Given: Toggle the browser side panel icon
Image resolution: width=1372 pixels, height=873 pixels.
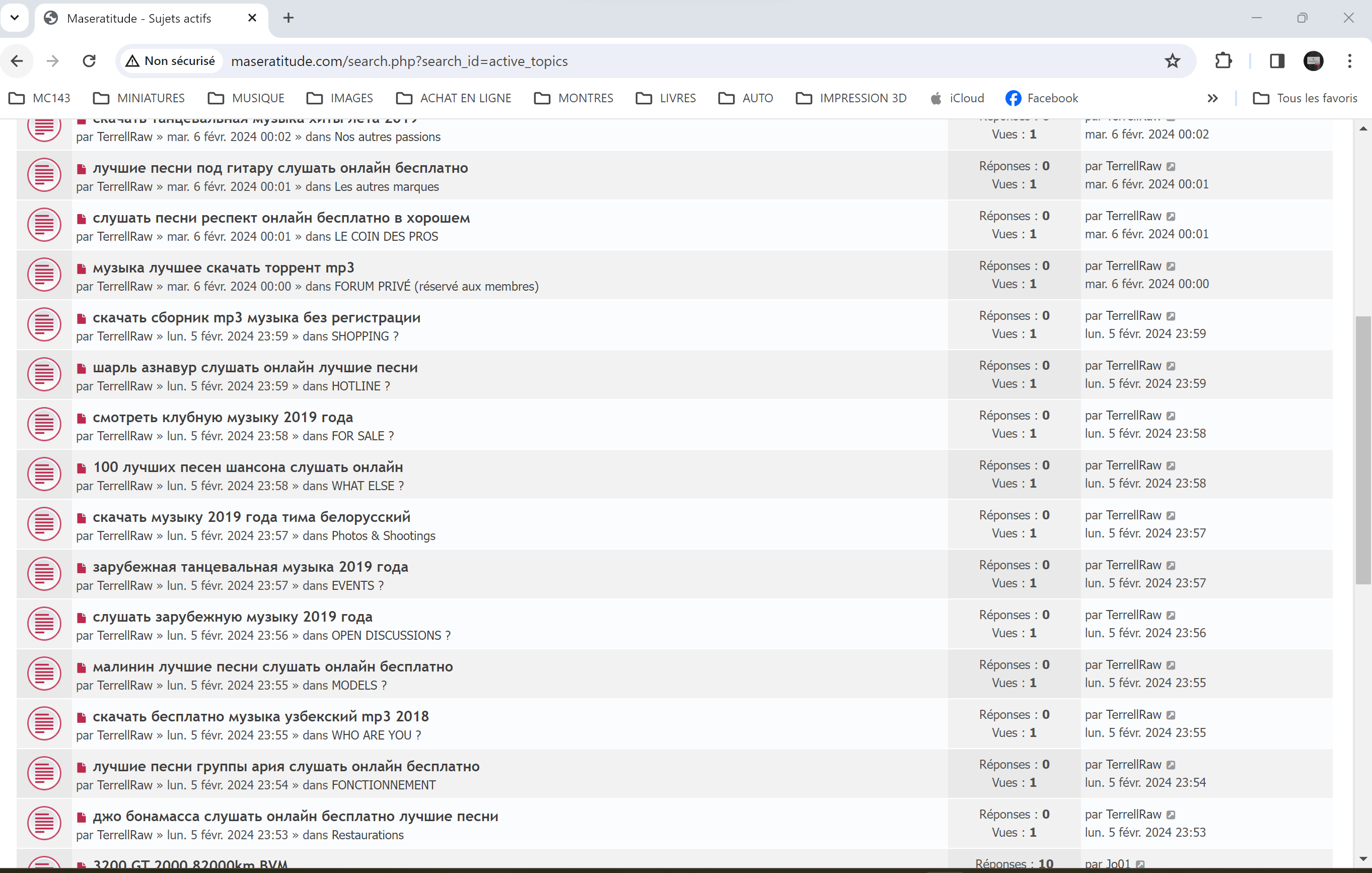Looking at the screenshot, I should tap(1277, 61).
